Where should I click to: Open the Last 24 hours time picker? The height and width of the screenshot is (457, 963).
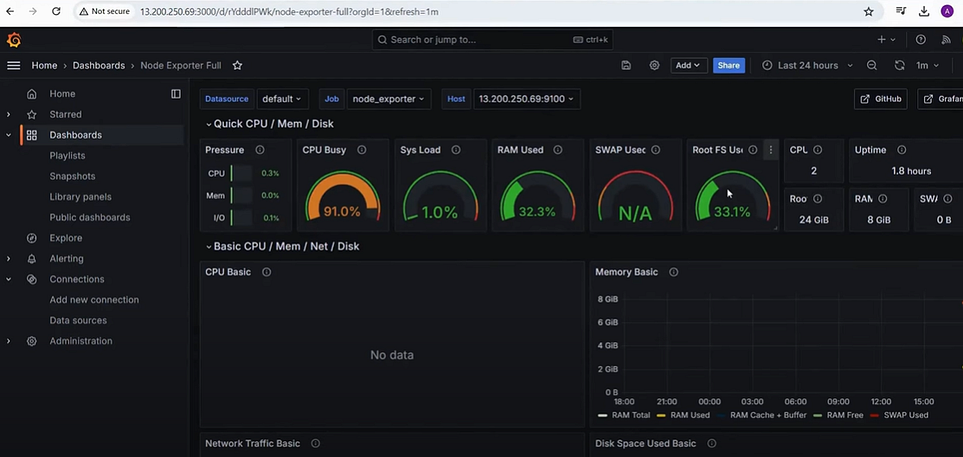808,65
